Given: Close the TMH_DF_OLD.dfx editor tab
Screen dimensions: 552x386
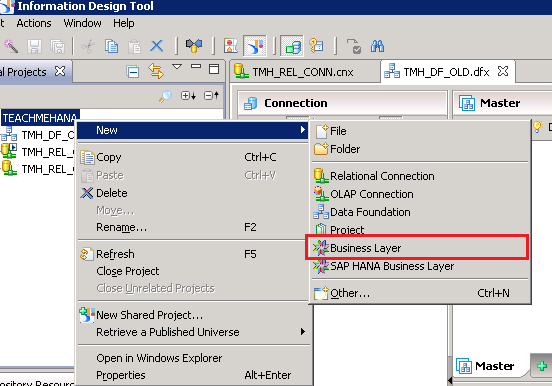Looking at the screenshot, I should pos(503,71).
